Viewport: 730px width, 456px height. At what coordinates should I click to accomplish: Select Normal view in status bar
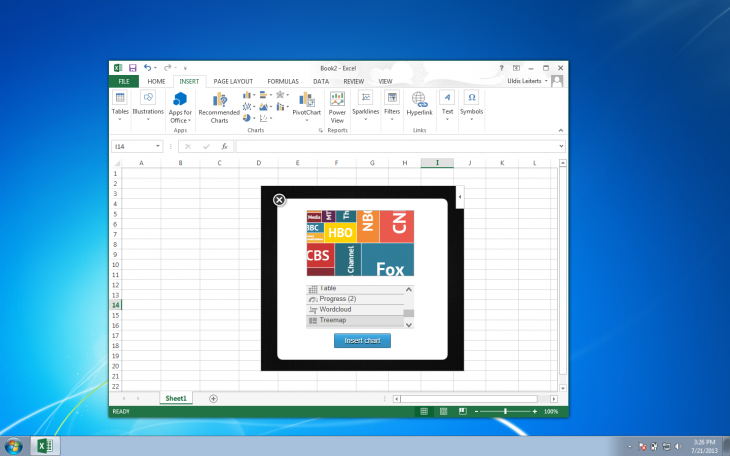click(423, 411)
